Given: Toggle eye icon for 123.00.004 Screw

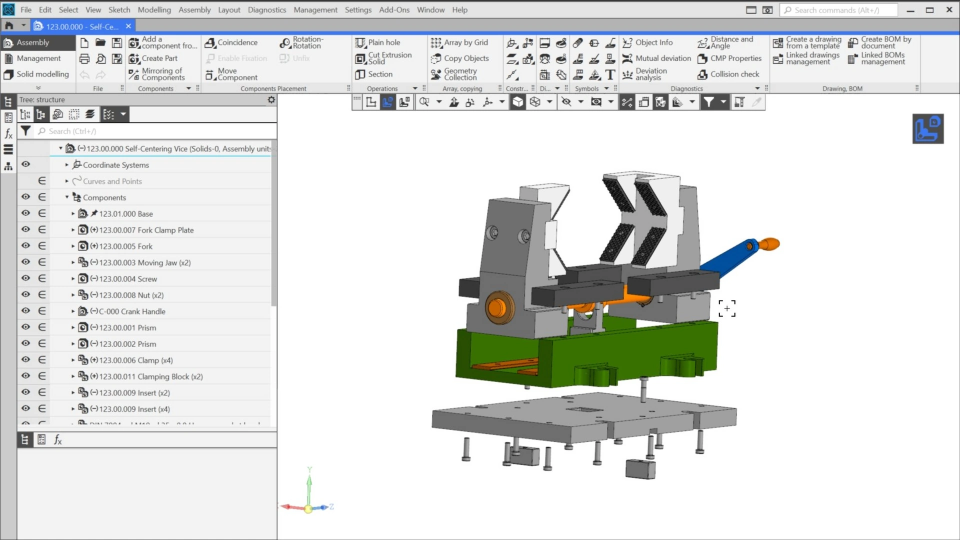Looking at the screenshot, I should pyautogui.click(x=26, y=279).
